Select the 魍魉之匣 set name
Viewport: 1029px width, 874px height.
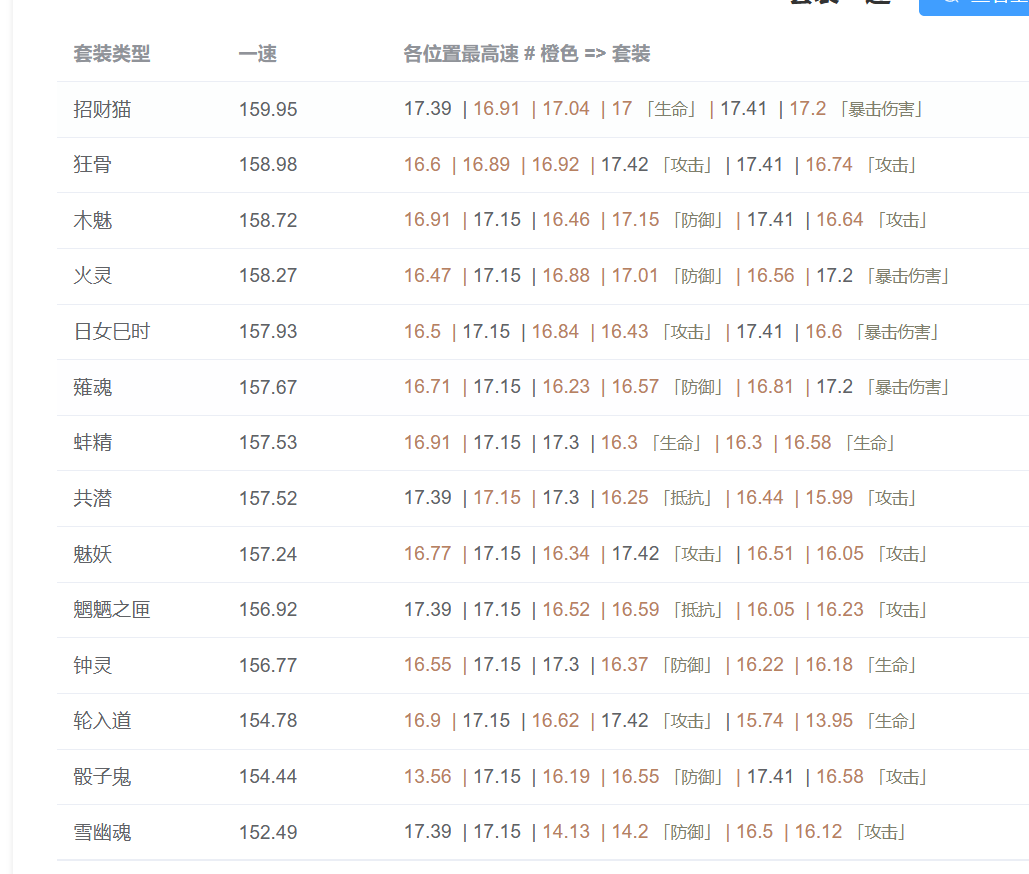112,609
